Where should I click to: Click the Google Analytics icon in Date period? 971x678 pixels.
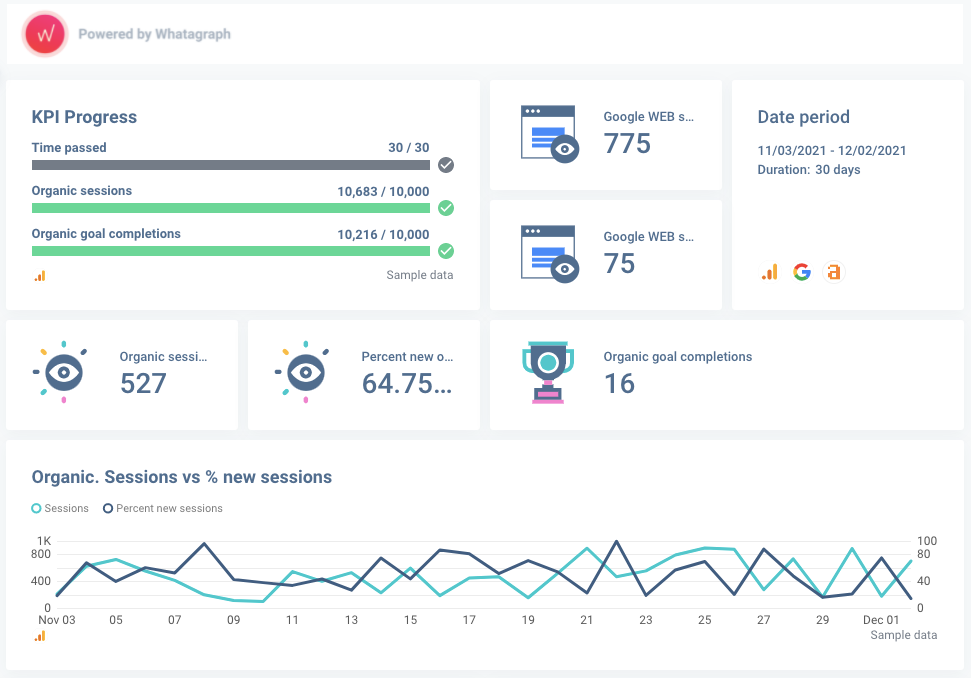(x=769, y=272)
